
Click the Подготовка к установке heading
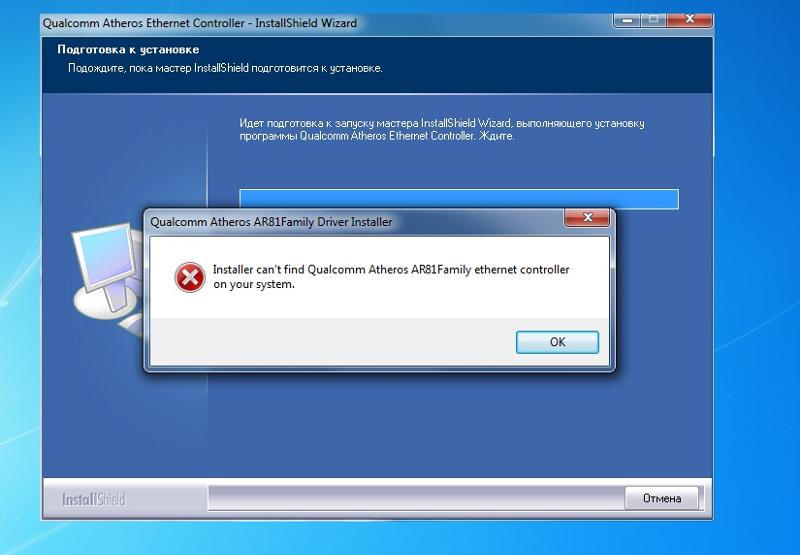point(128,49)
